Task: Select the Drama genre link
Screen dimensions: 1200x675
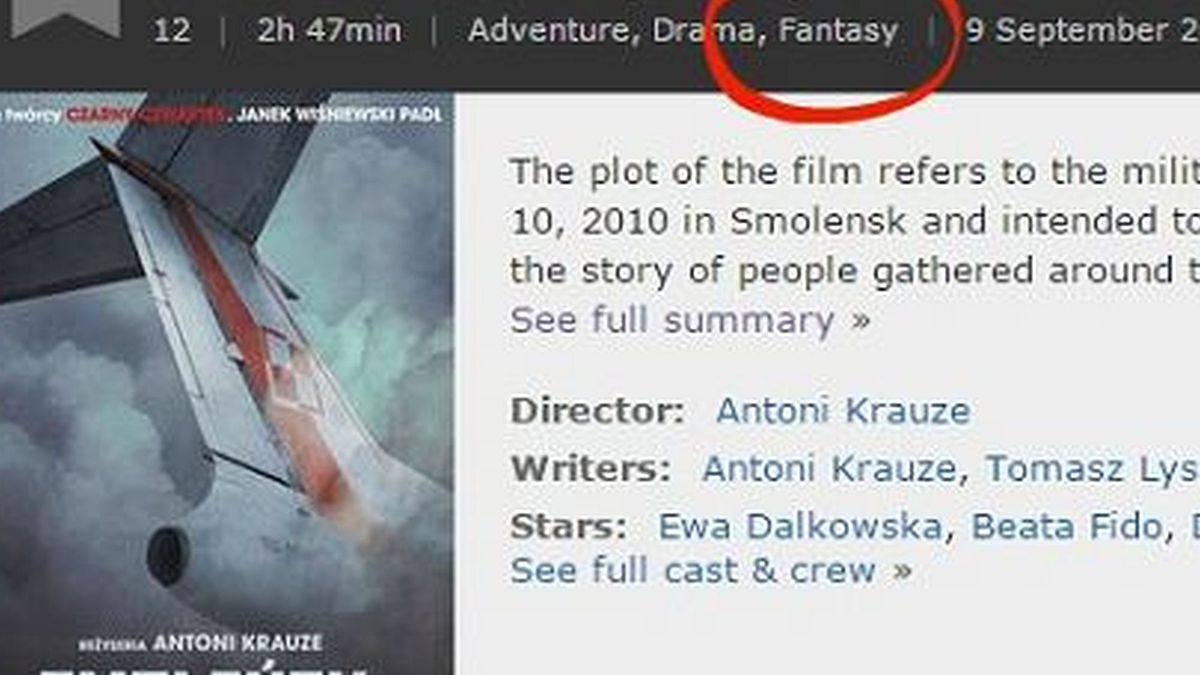Action: coord(706,30)
